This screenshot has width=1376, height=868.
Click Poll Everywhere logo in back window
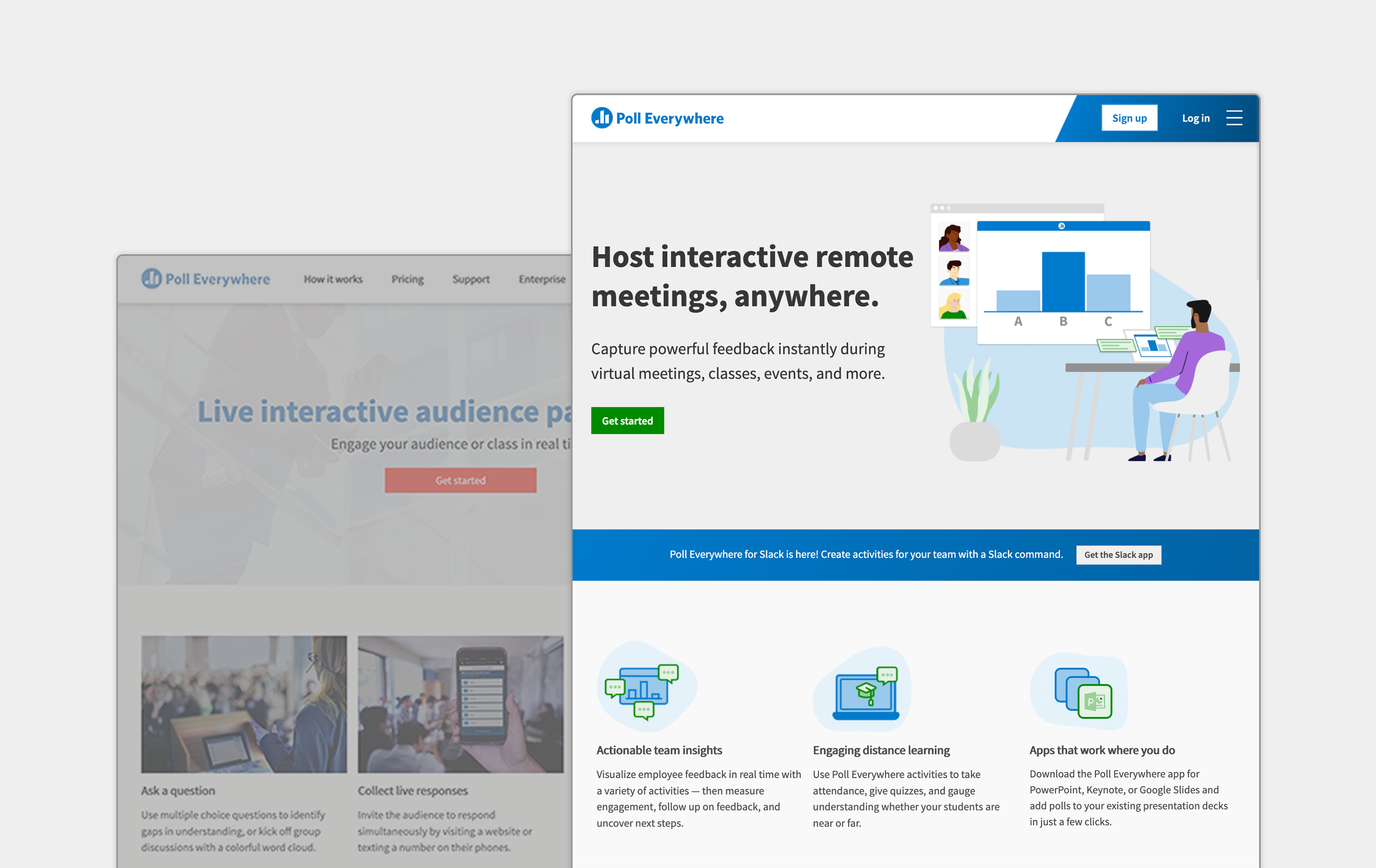(206, 279)
